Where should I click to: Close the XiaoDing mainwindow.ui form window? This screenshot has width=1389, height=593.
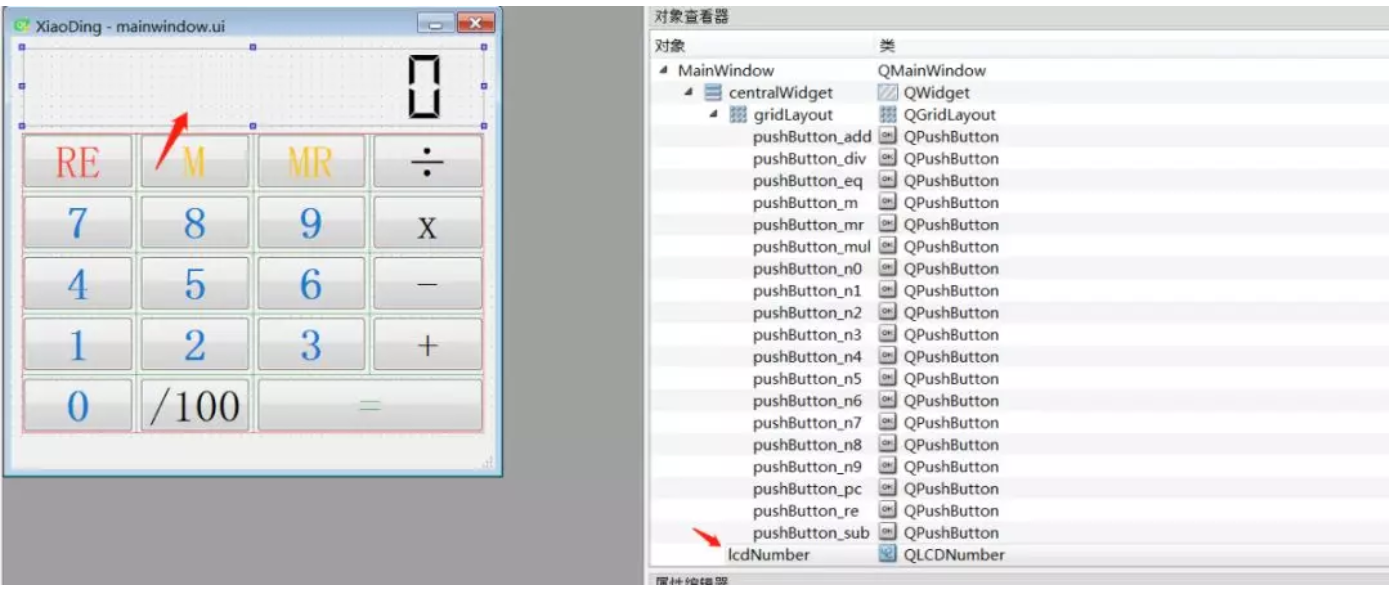pyautogui.click(x=476, y=24)
